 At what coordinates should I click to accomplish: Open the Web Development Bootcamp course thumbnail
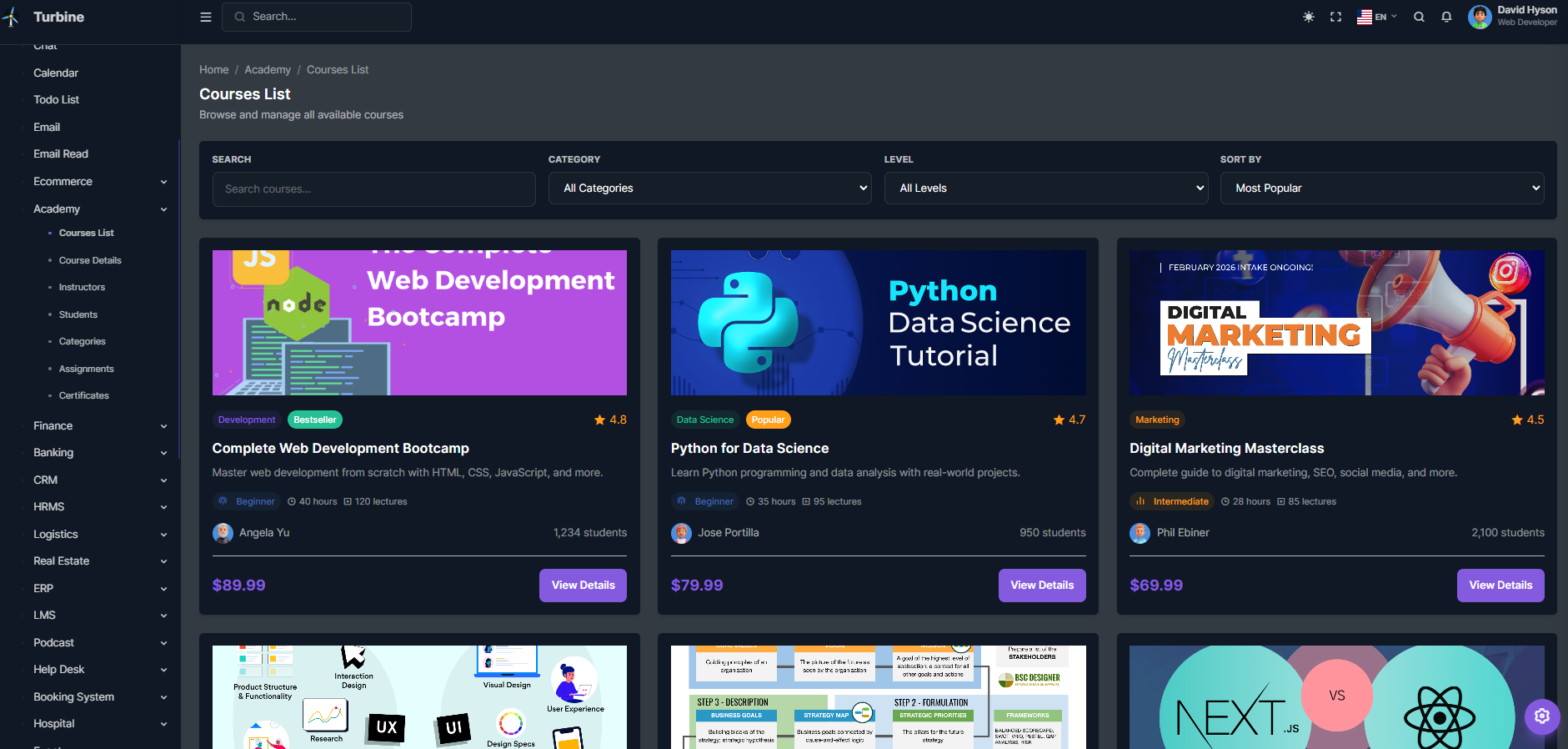[x=419, y=323]
